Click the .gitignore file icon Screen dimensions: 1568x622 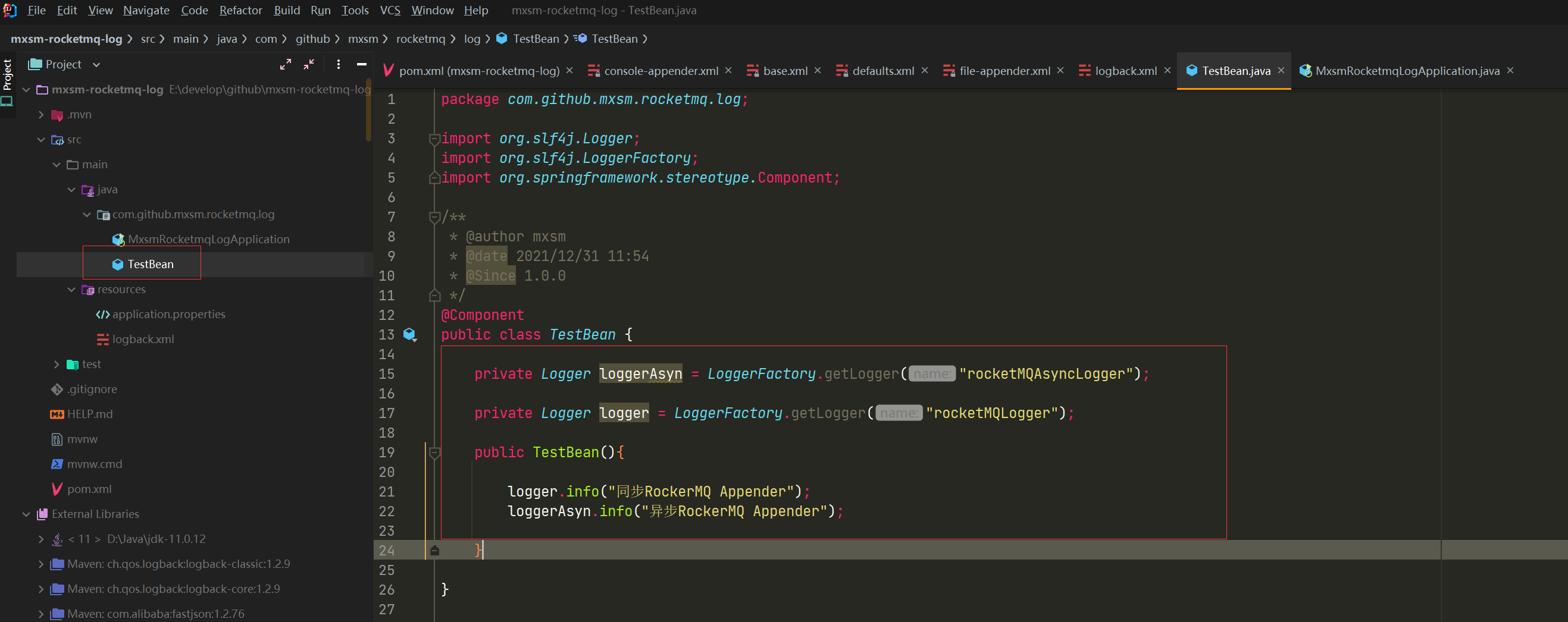click(57, 389)
